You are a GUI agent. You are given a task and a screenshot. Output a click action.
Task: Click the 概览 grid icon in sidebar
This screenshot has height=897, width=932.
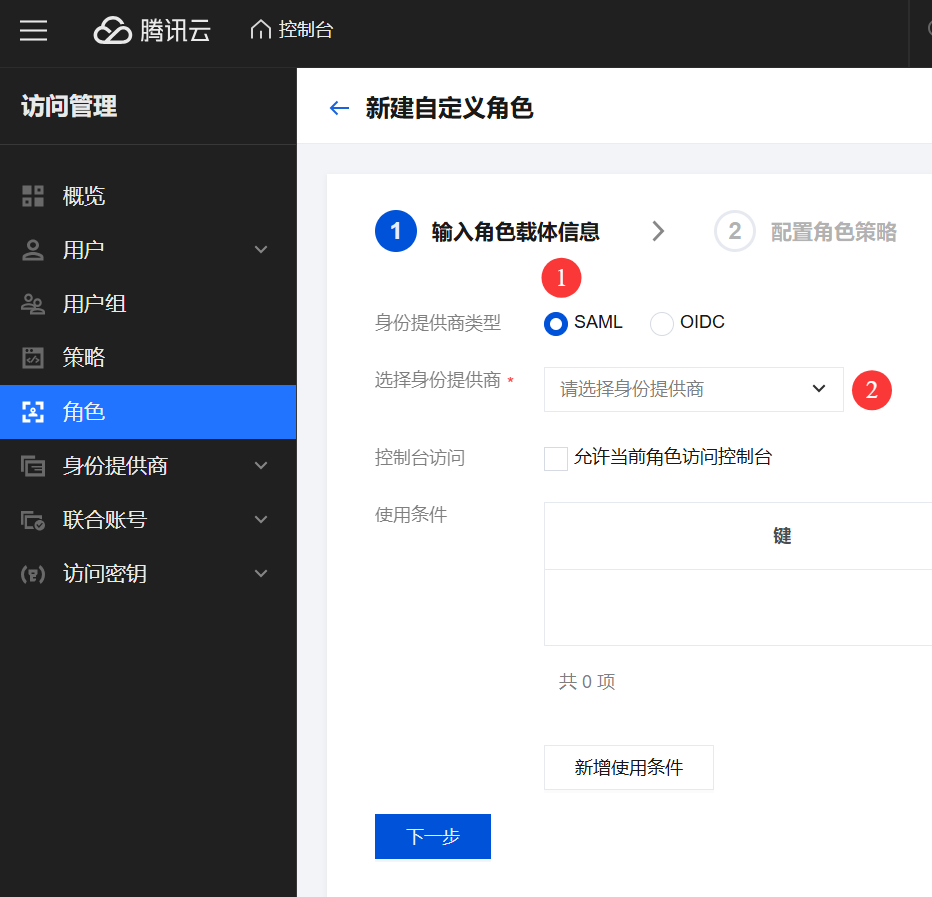coord(33,196)
